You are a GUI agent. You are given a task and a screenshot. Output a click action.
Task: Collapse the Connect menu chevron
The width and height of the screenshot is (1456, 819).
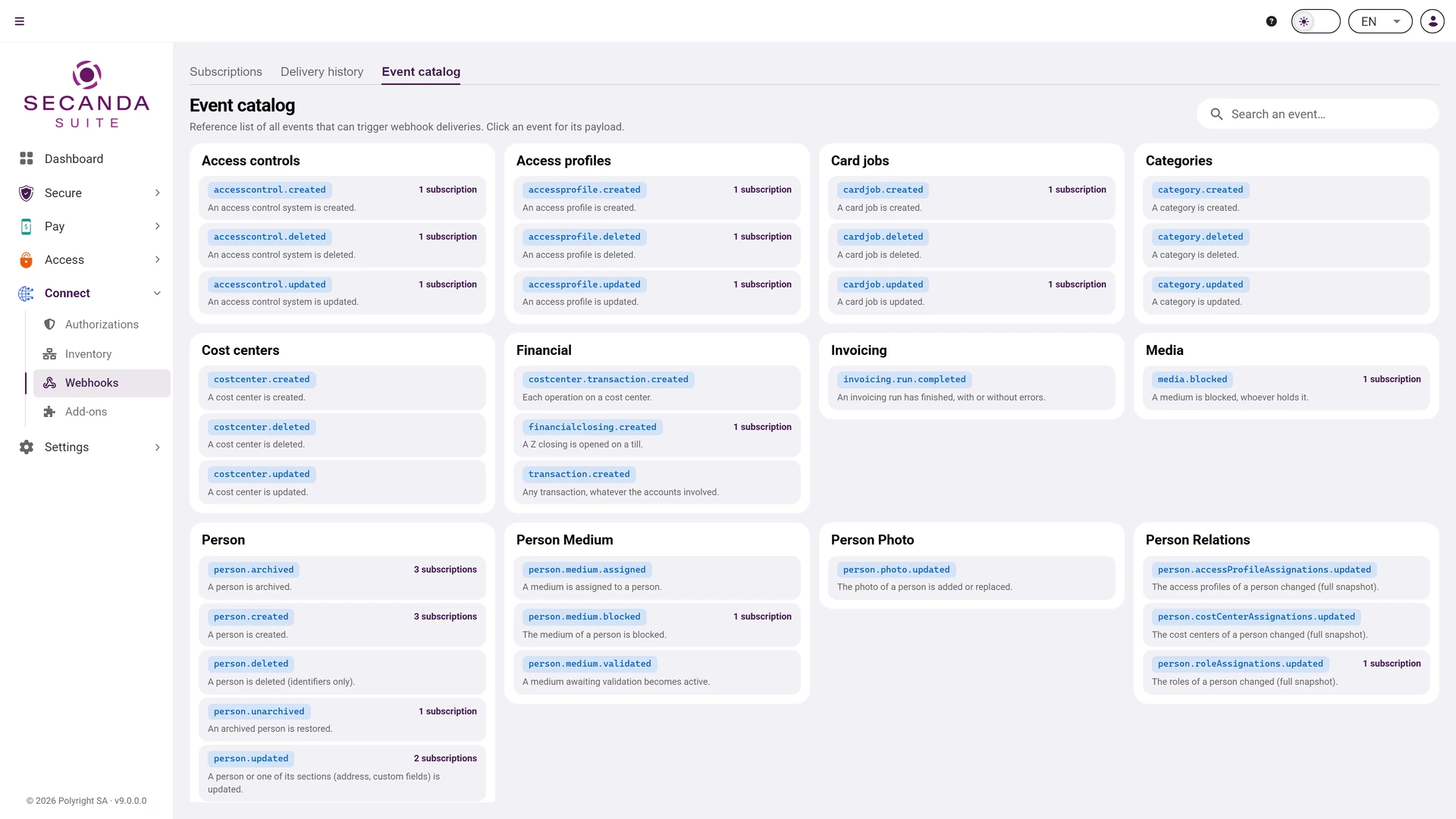(x=157, y=293)
